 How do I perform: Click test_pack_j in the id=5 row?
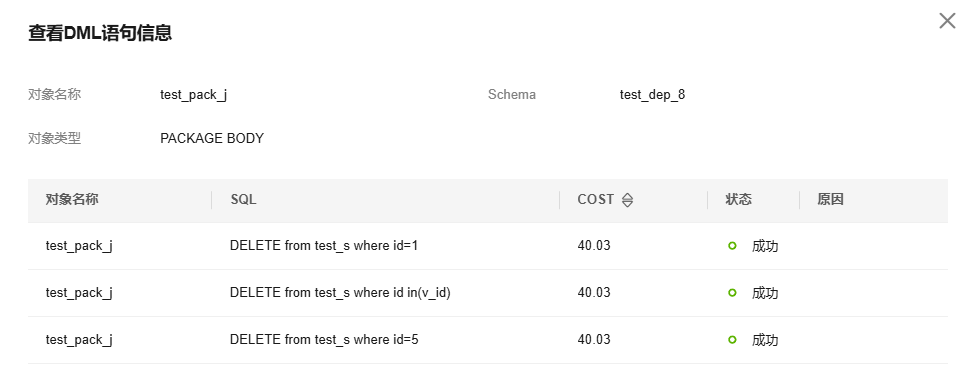coord(79,340)
